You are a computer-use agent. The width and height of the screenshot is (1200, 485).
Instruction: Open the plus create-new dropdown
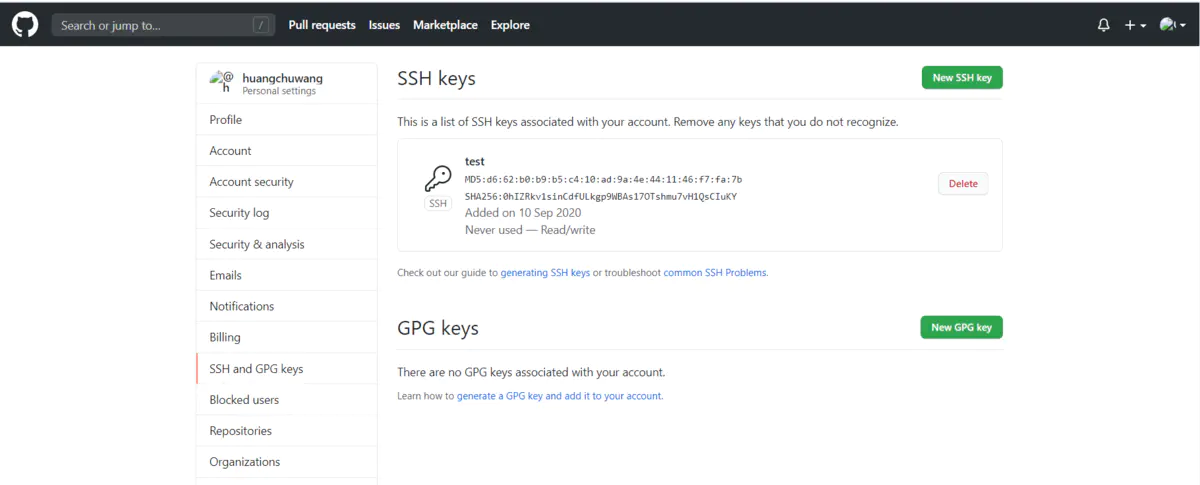1135,25
